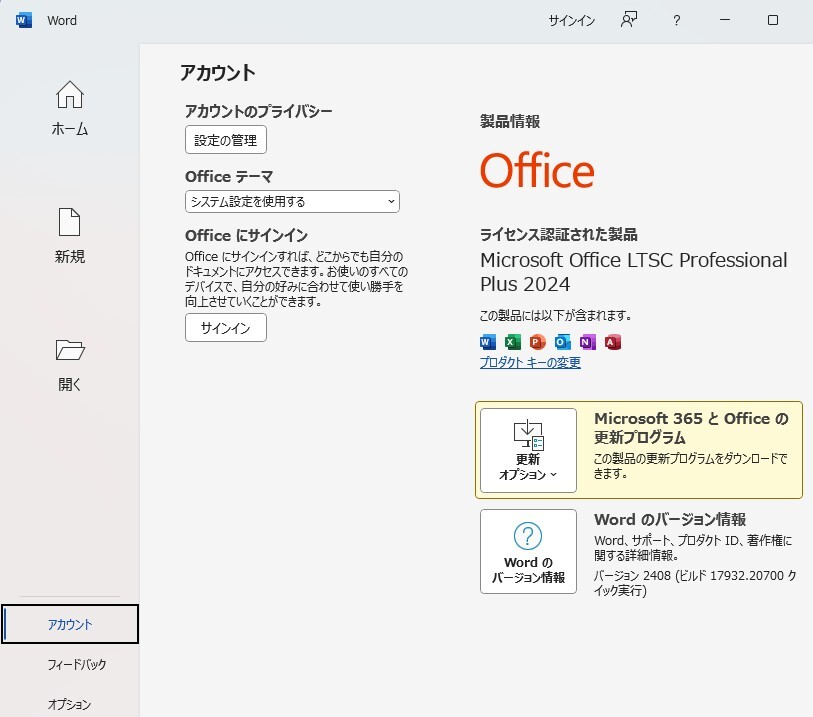813x717 pixels.
Task: Click the help question mark icon
Action: [676, 20]
